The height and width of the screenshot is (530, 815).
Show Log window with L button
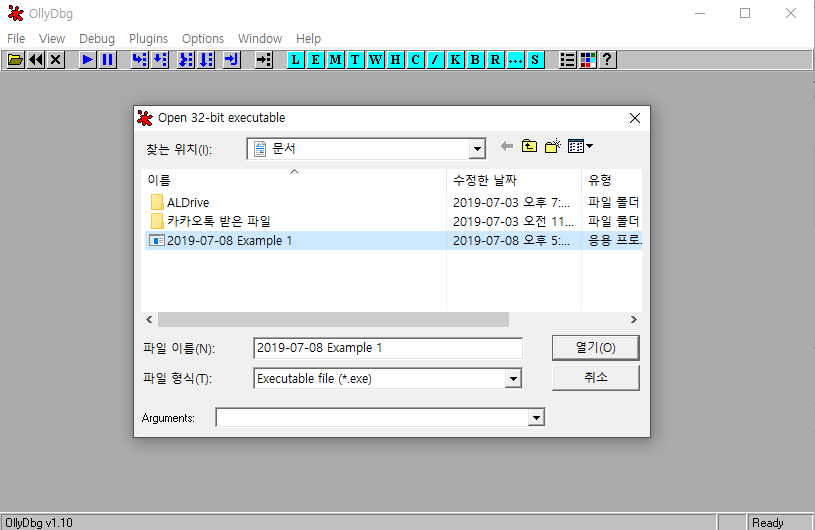(296, 60)
